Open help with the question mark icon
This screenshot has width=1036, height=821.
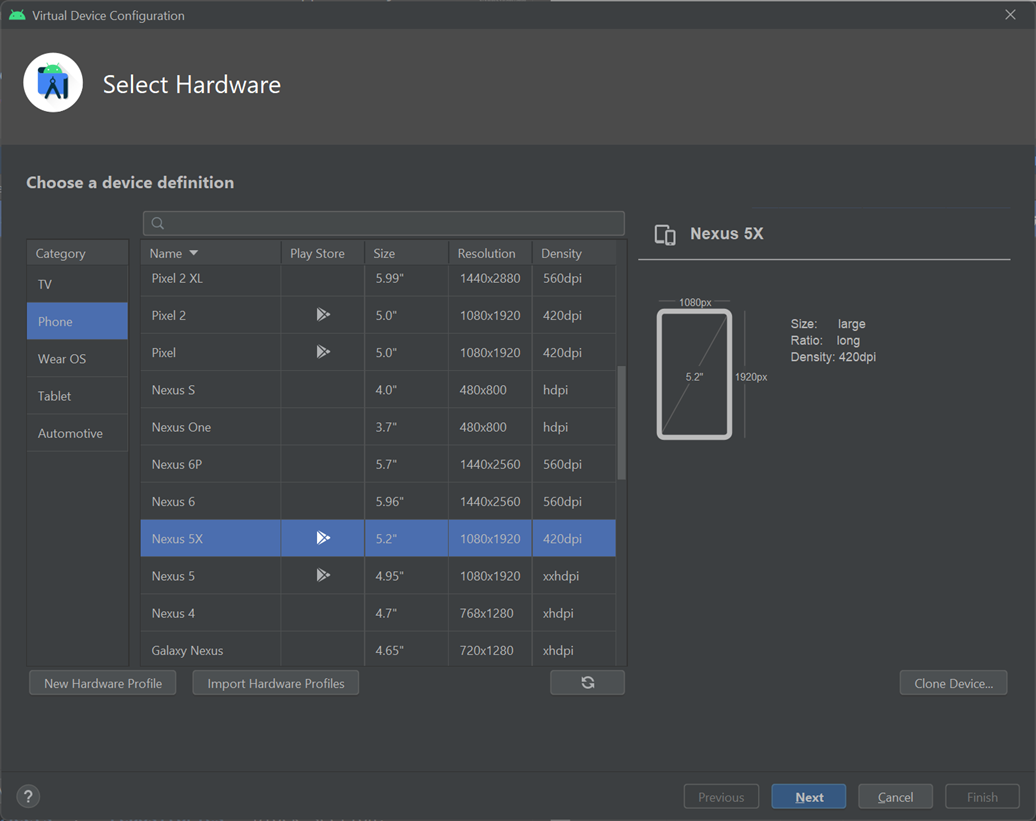coord(28,796)
